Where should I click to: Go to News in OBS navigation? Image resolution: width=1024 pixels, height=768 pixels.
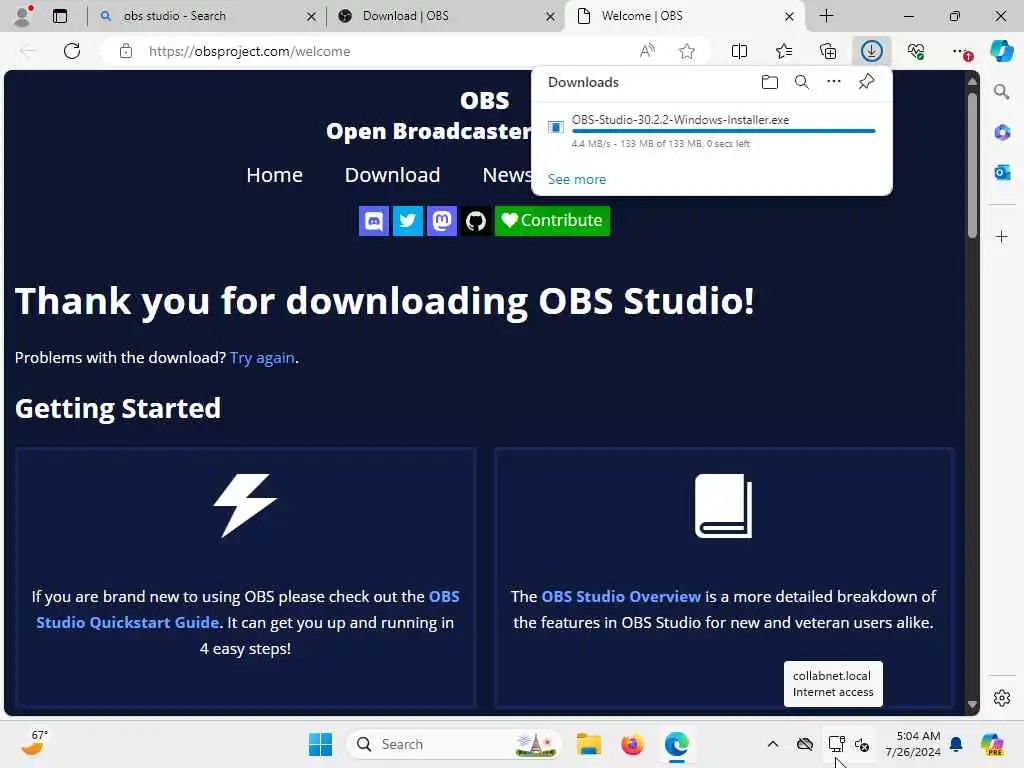[x=507, y=175]
